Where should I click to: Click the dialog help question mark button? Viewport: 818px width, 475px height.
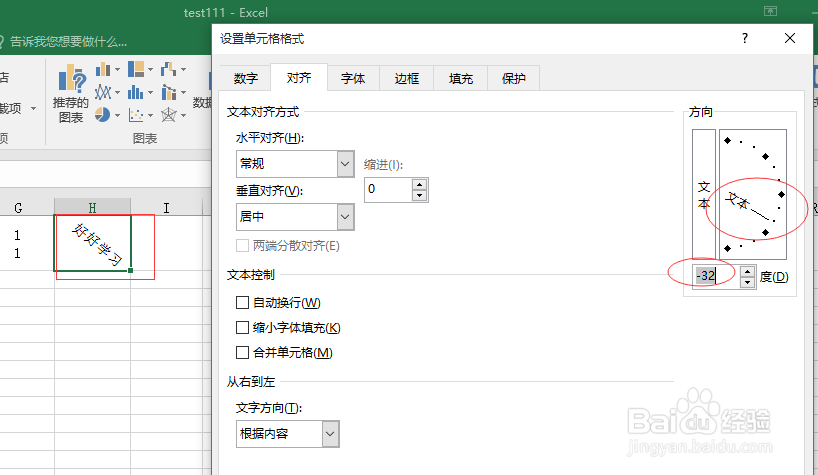tap(744, 38)
